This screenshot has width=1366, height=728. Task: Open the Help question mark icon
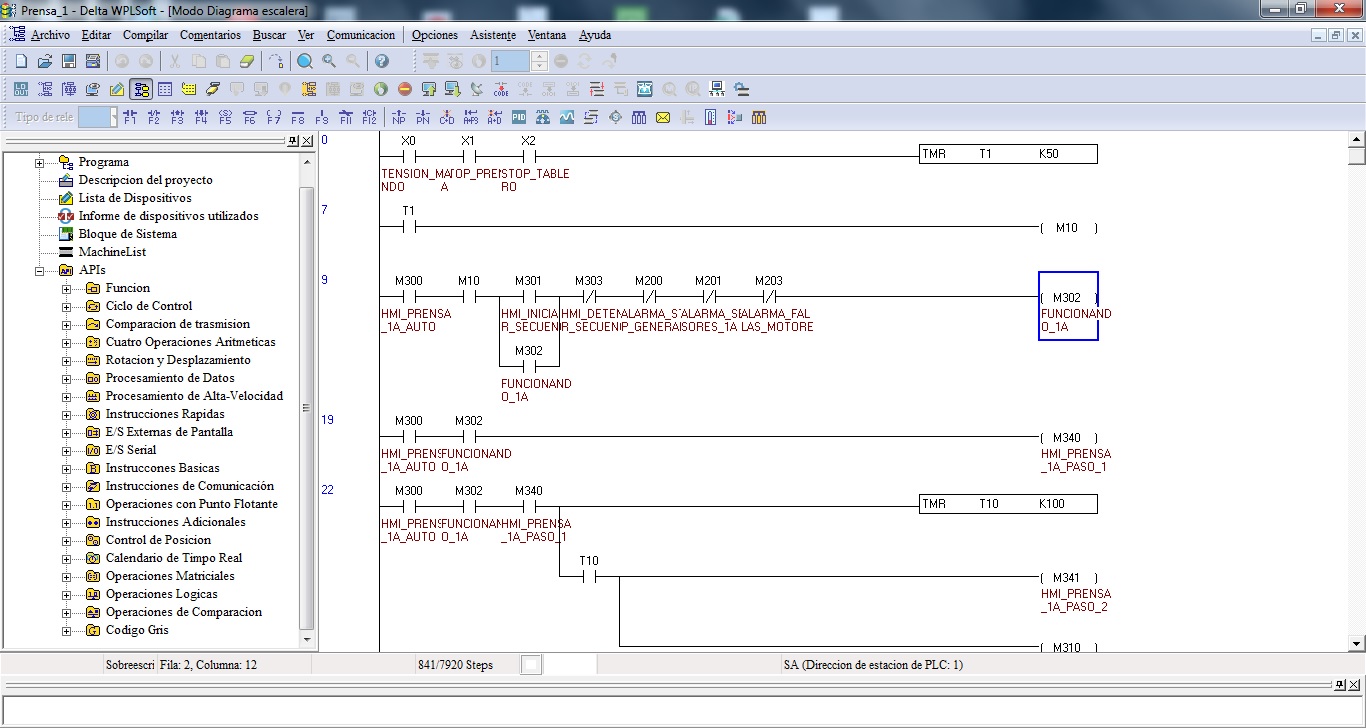point(381,61)
